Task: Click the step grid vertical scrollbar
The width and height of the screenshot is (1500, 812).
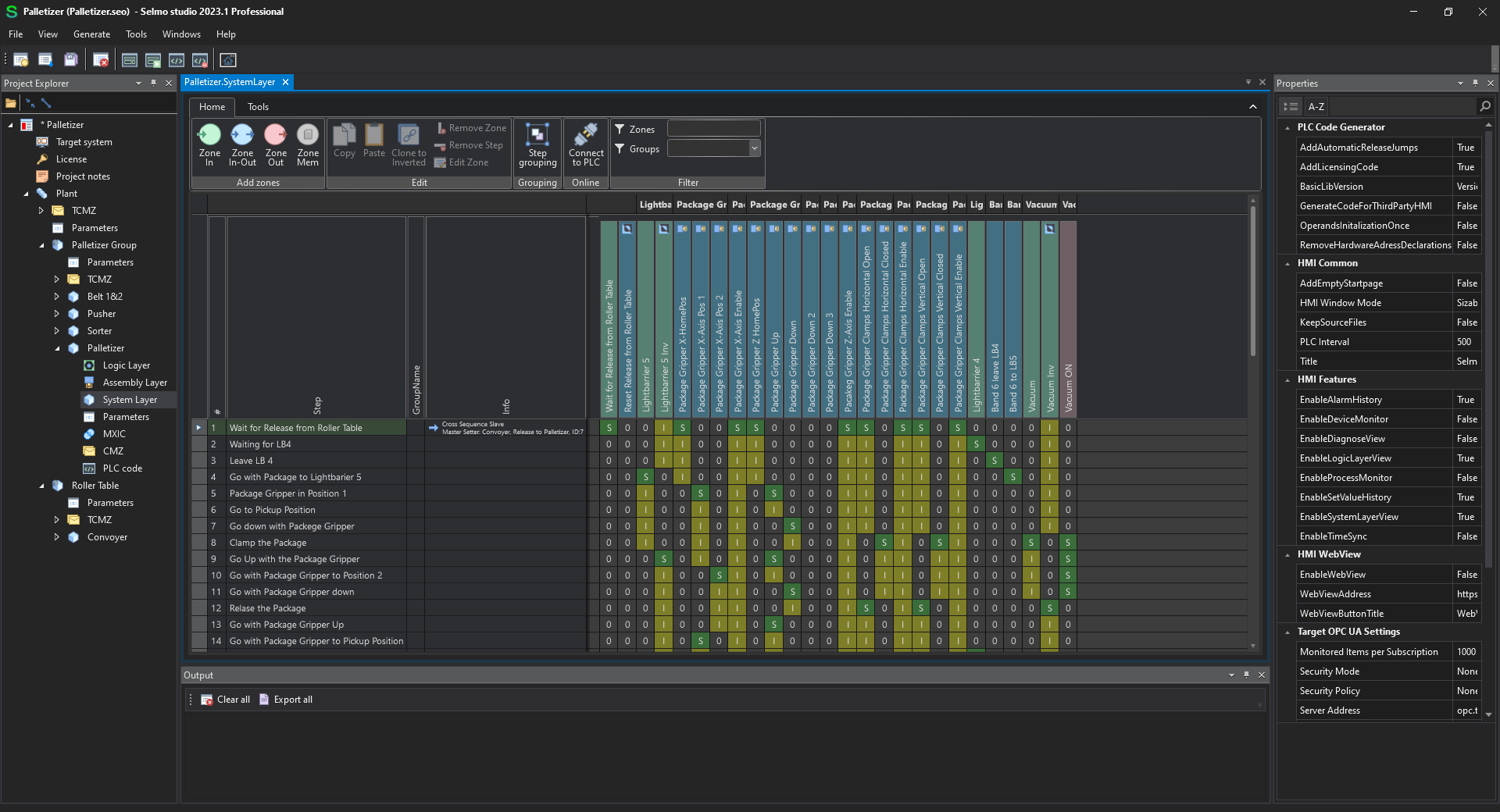Action: click(x=1253, y=281)
